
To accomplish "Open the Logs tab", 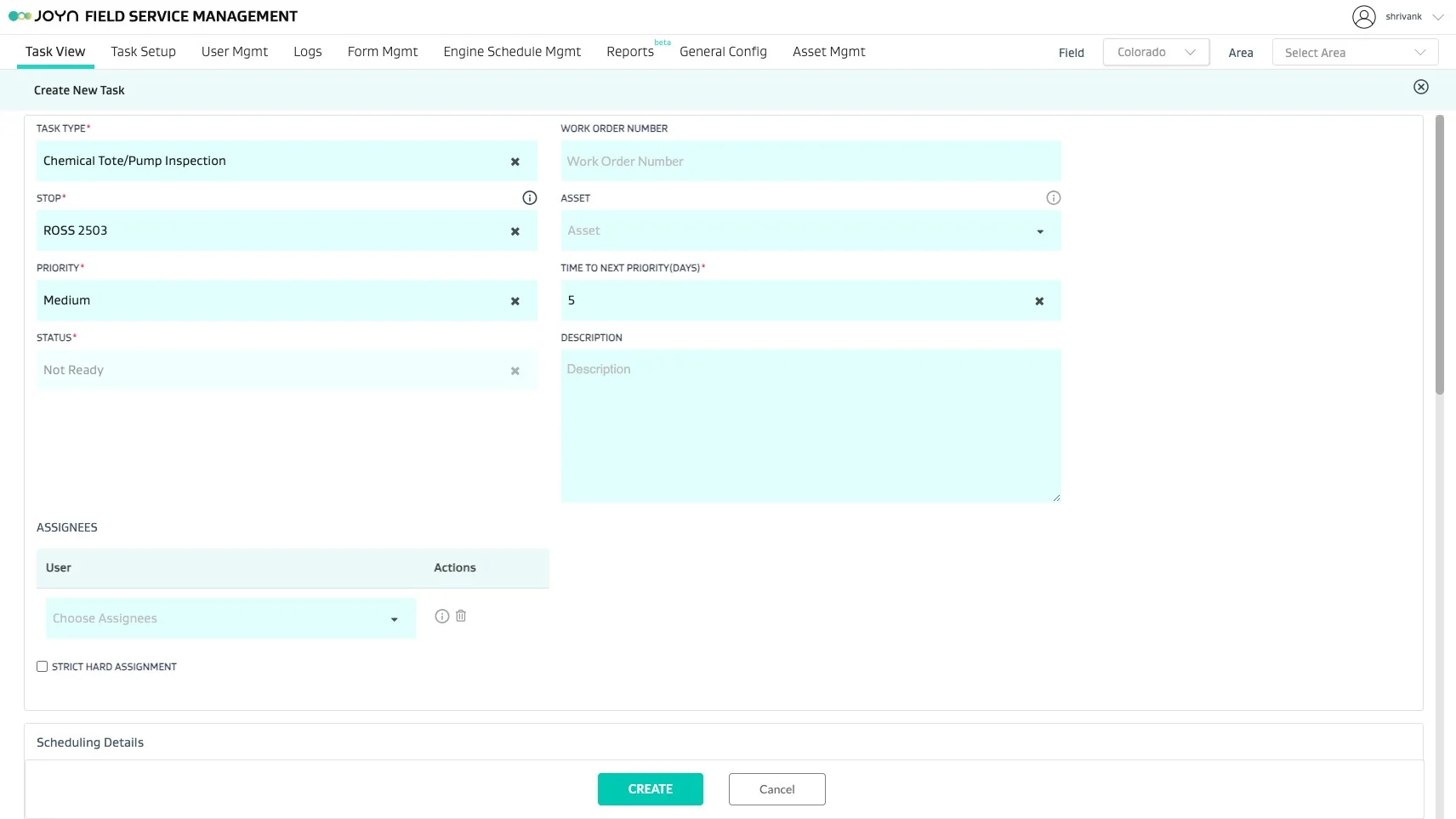I will pos(308,52).
